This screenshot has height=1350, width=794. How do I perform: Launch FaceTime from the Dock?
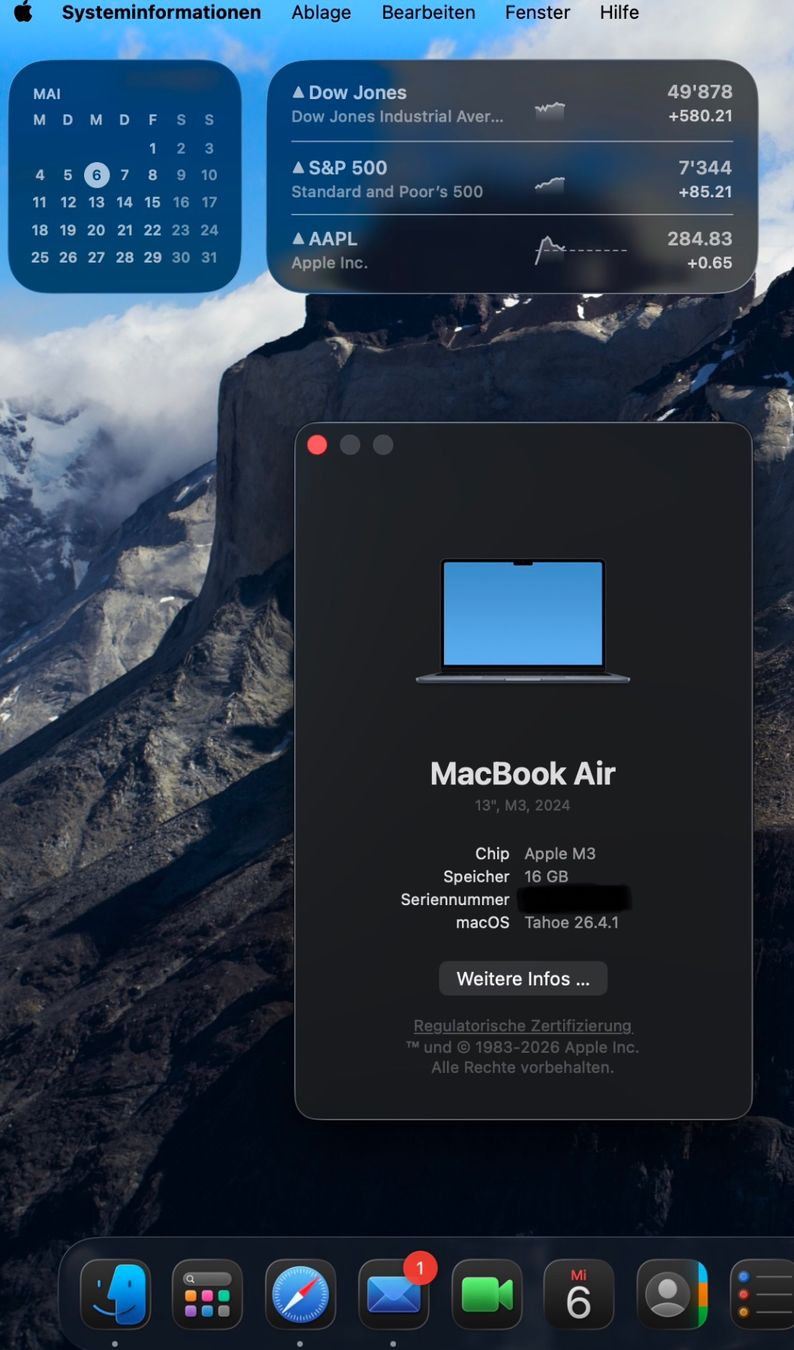point(486,1294)
